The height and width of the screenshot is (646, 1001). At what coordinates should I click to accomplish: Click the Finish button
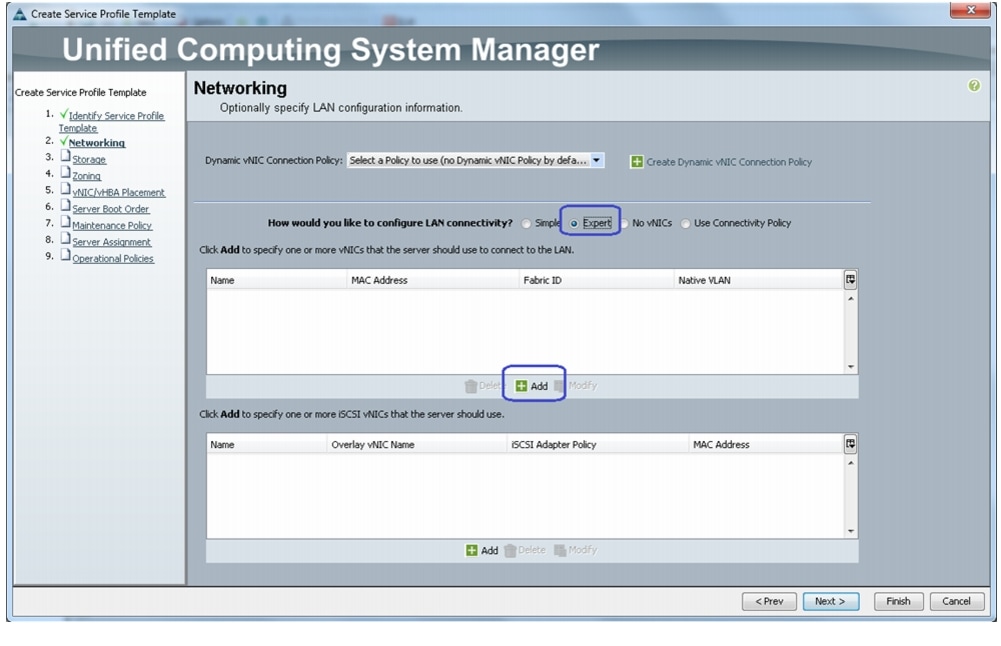coord(898,601)
